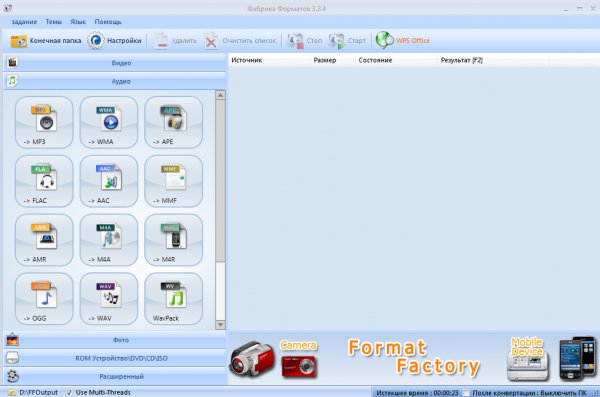The width and height of the screenshot is (600, 397).
Task: Choose the OGG format icon
Action: (44, 299)
